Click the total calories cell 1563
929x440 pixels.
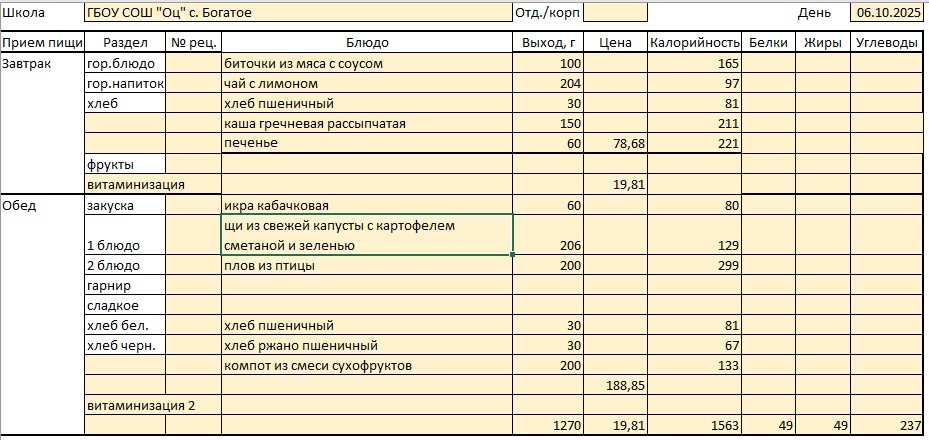[x=695, y=426]
